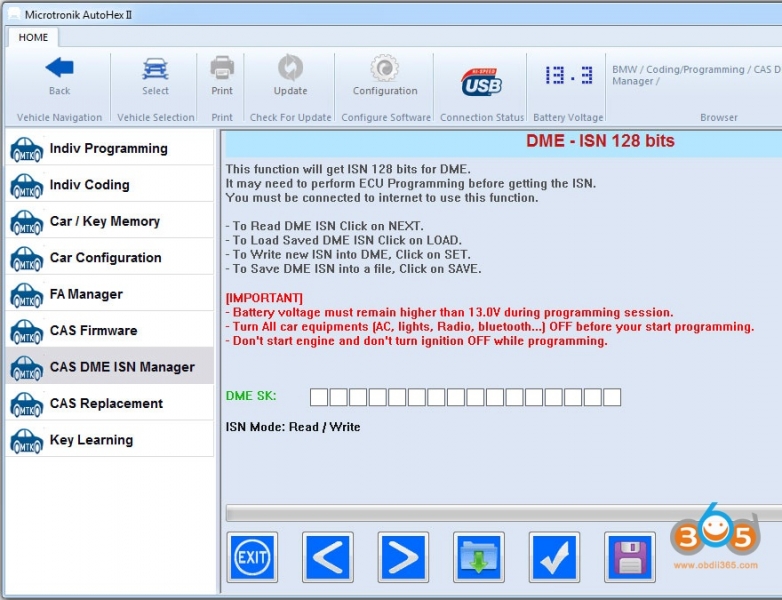Click the 'DME - ISN 128 bits' heading

click(x=600, y=141)
